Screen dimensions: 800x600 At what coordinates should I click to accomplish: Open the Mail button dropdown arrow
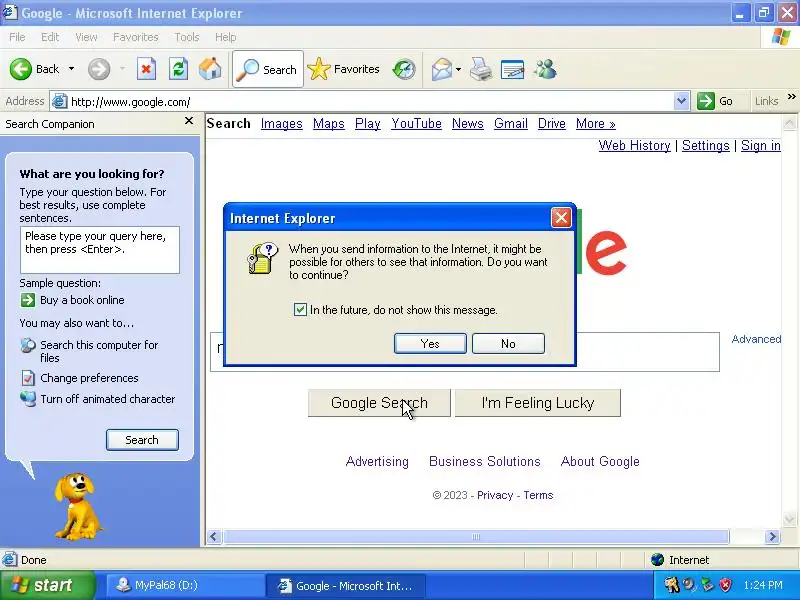458,69
